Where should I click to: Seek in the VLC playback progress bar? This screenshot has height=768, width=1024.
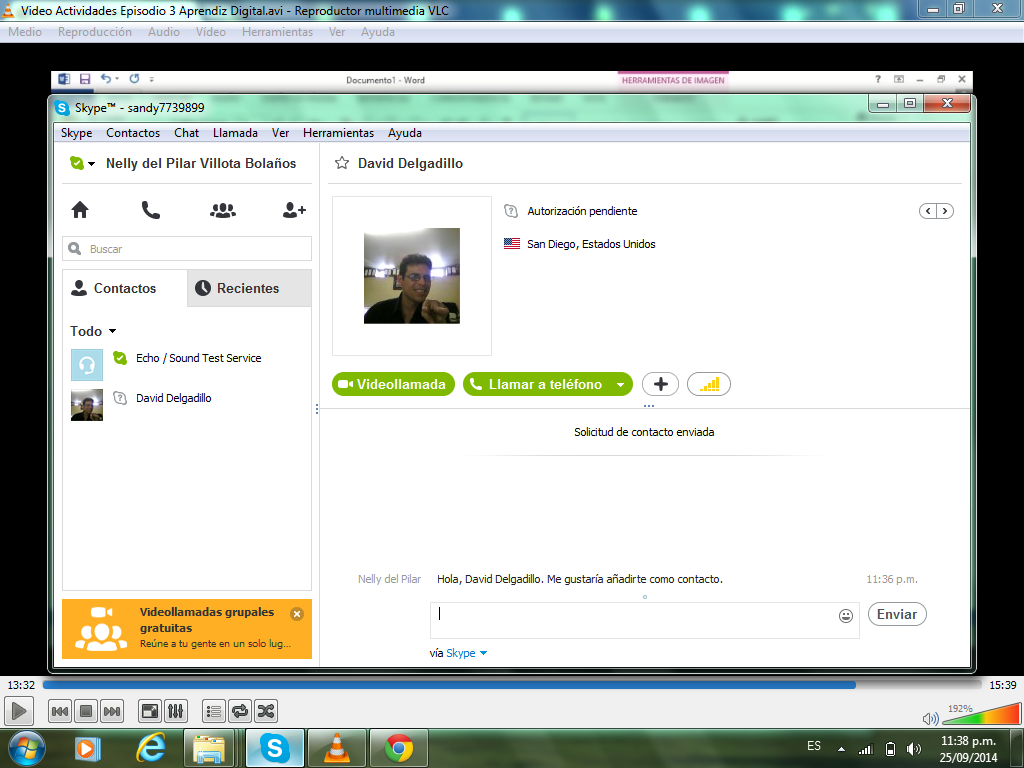(x=511, y=684)
